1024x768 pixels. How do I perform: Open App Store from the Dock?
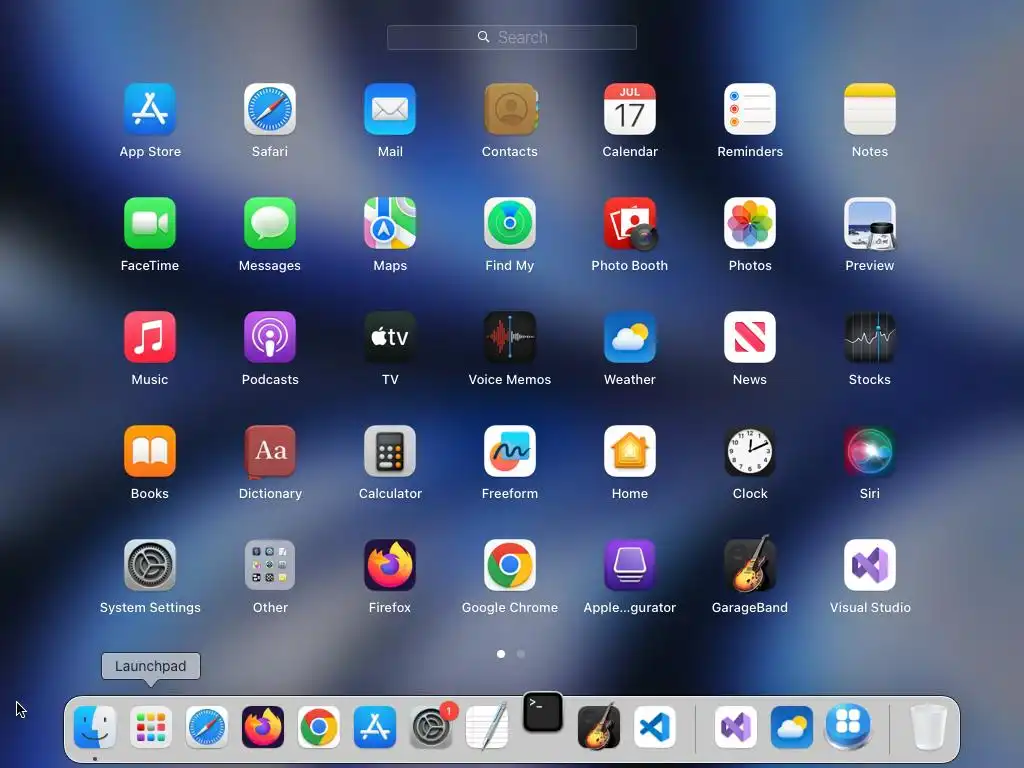point(375,727)
